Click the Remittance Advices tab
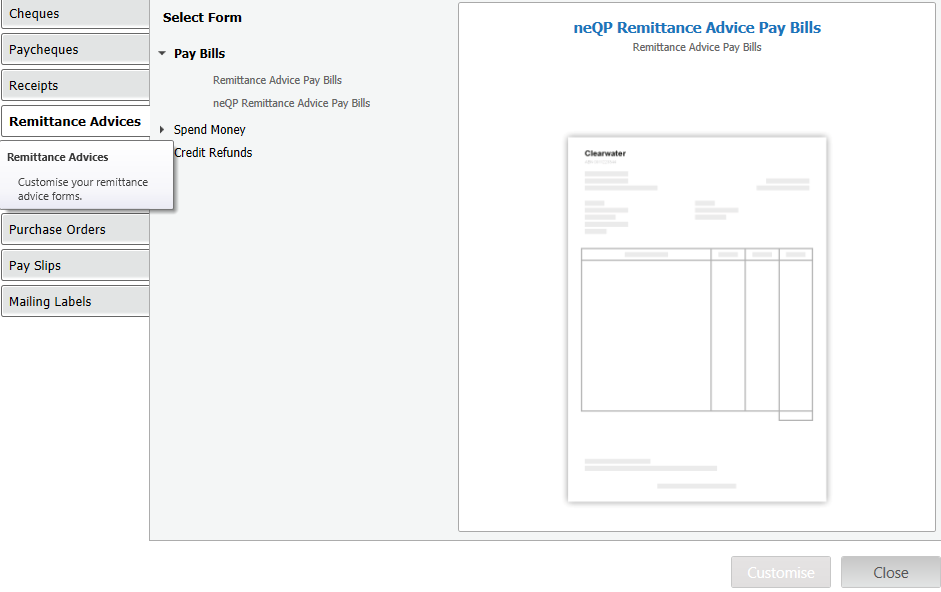This screenshot has height=592, width=941. point(76,121)
